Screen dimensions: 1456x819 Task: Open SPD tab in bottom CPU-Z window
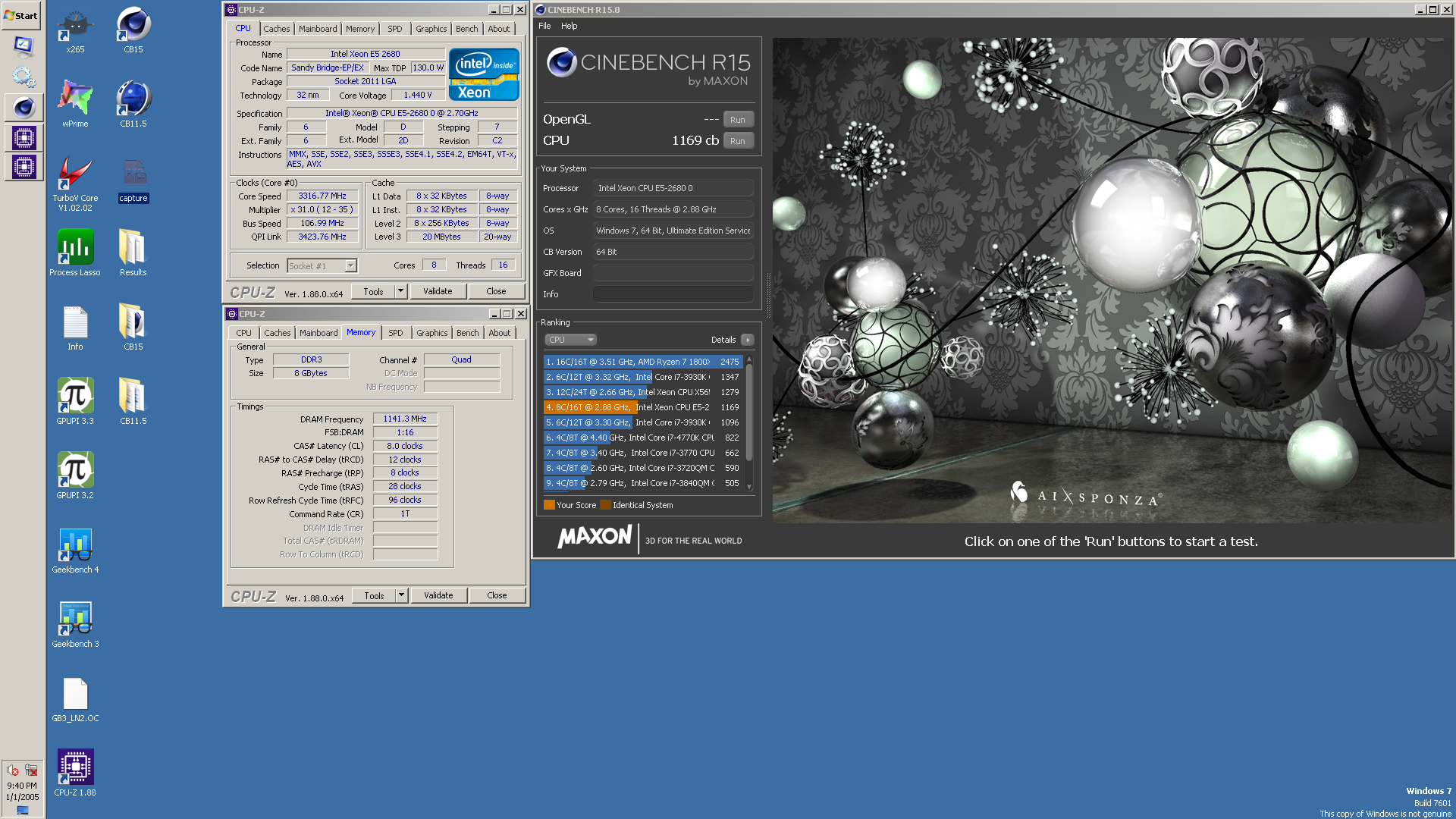(x=396, y=333)
